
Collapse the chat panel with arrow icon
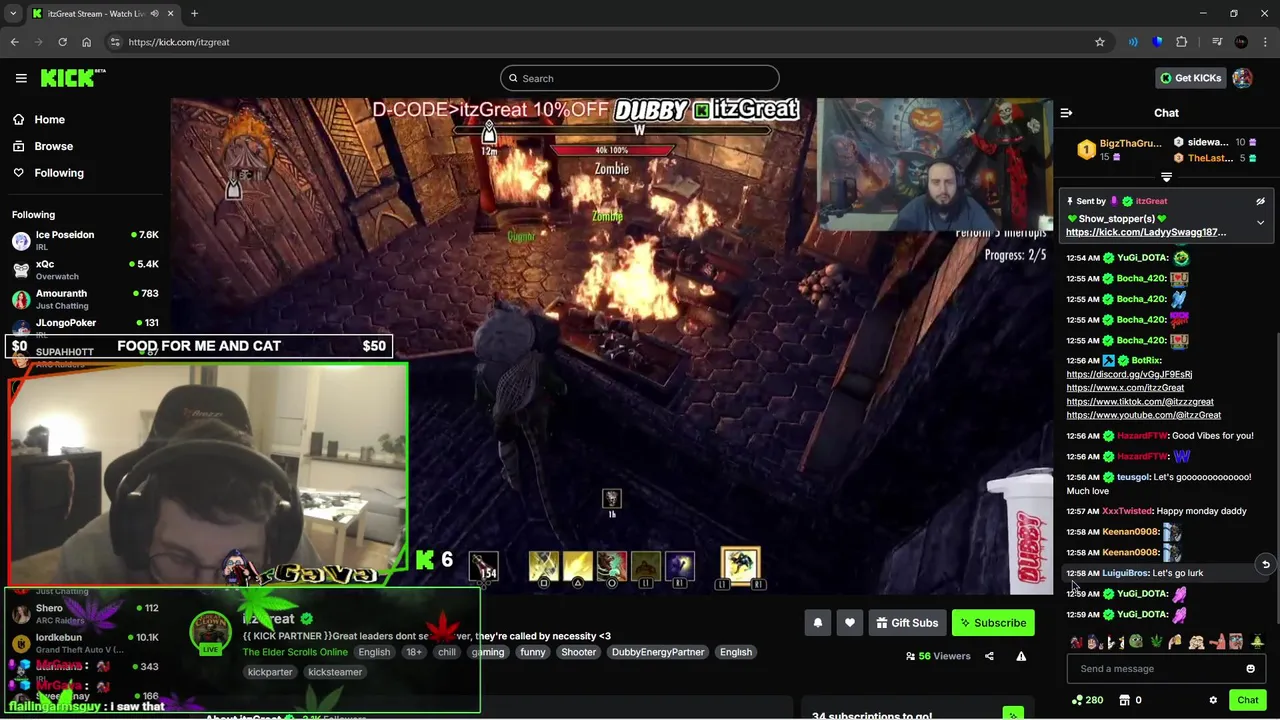[1066, 113]
